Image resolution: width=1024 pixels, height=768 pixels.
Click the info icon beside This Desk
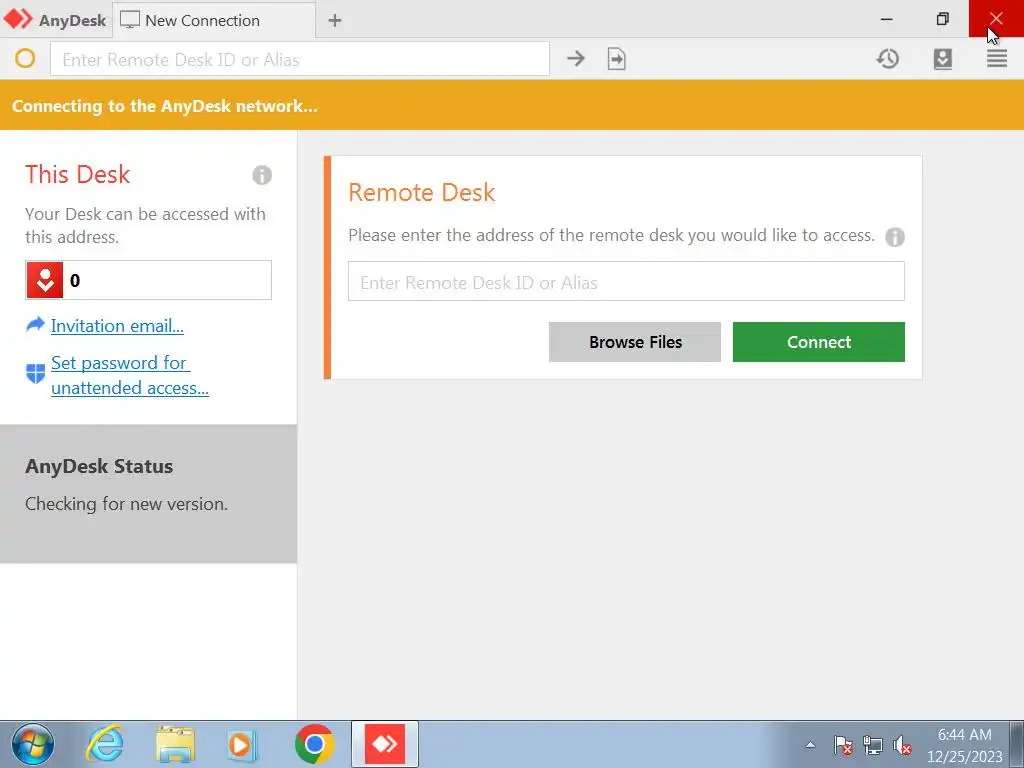click(262, 175)
